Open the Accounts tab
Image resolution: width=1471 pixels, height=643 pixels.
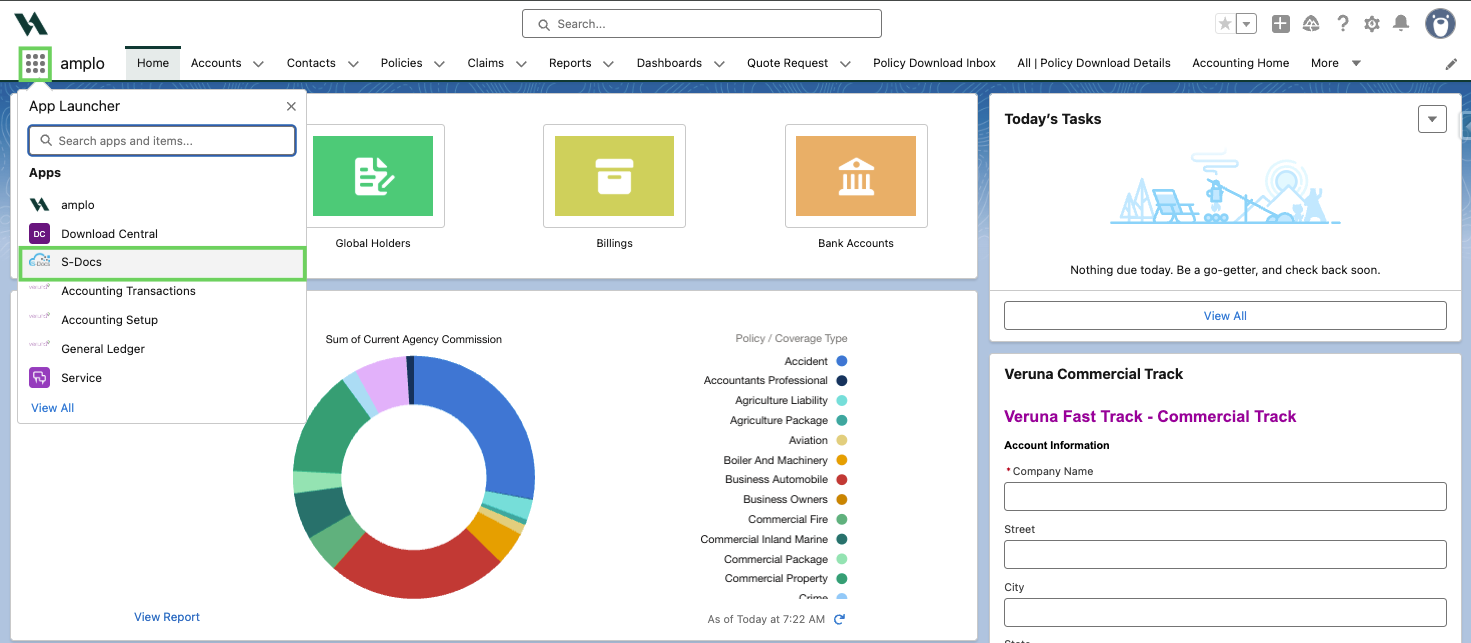(x=216, y=63)
